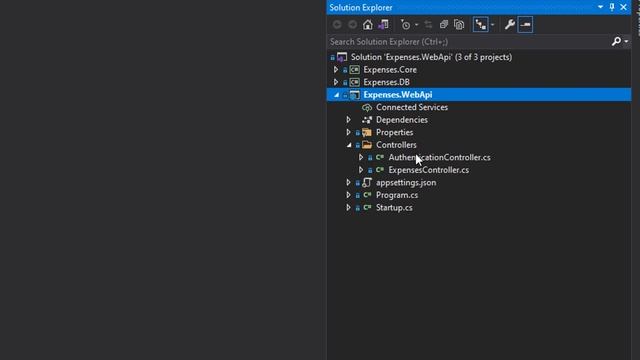Select the Program.cs file

click(x=397, y=196)
